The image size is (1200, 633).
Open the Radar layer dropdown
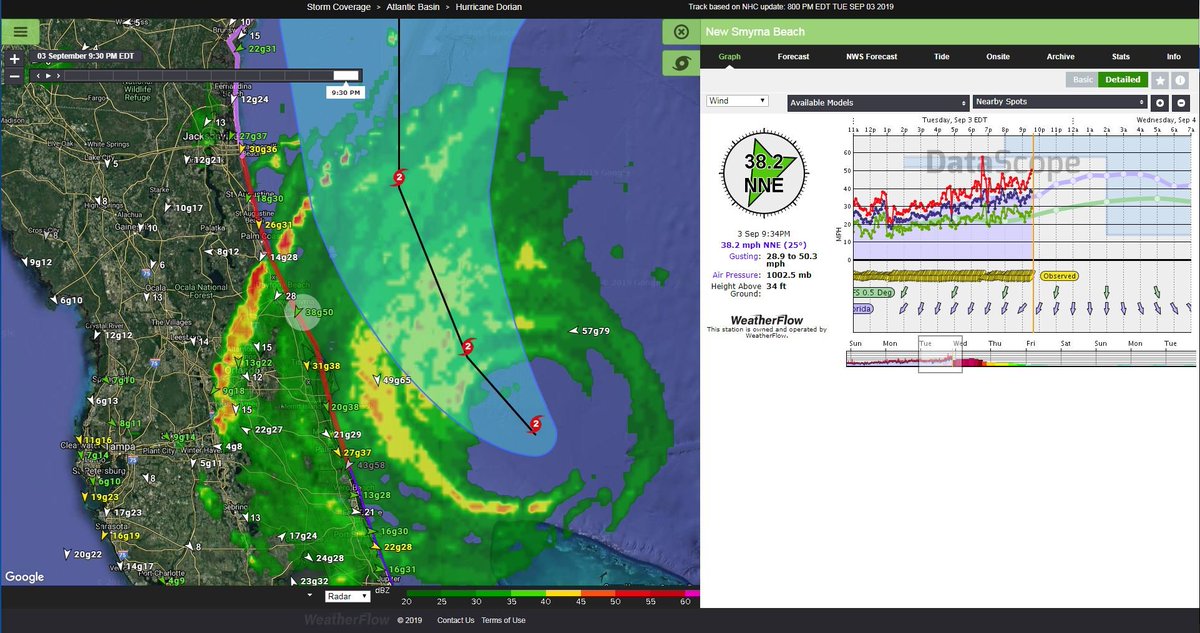coord(347,596)
